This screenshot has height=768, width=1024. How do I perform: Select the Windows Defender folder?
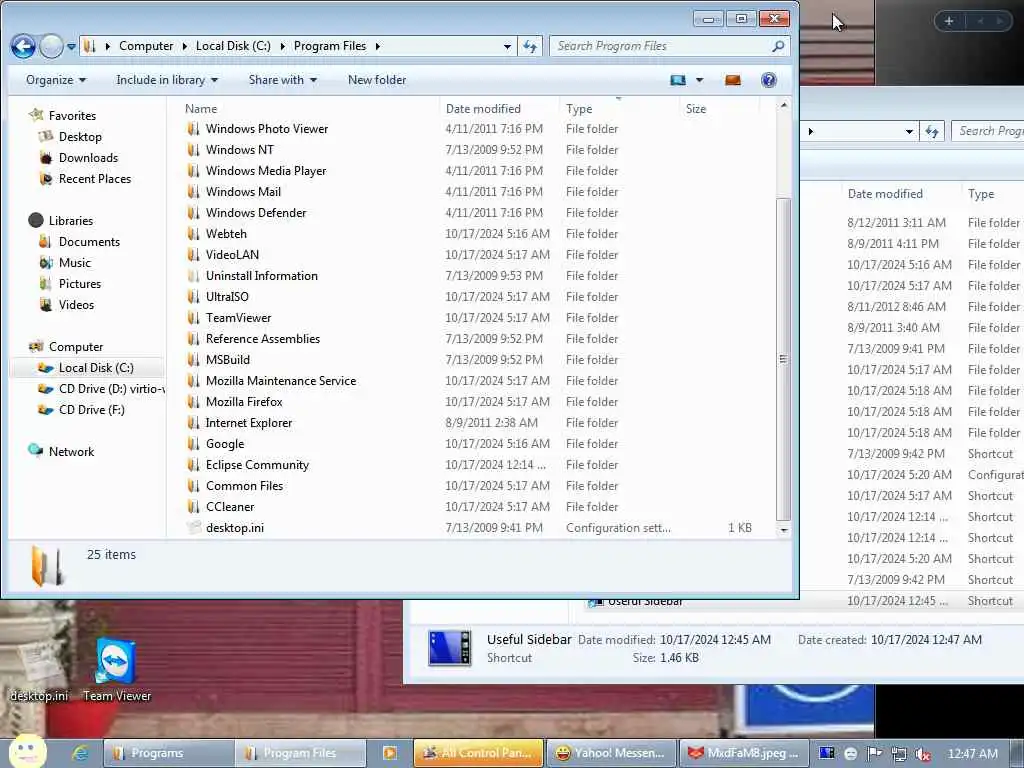click(x=256, y=212)
